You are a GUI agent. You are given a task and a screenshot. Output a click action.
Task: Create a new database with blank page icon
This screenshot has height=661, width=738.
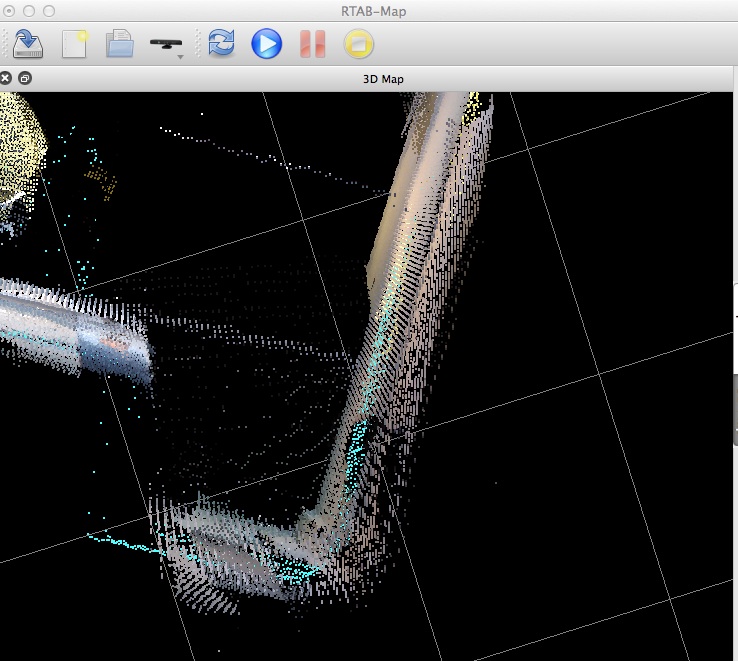(x=74, y=44)
